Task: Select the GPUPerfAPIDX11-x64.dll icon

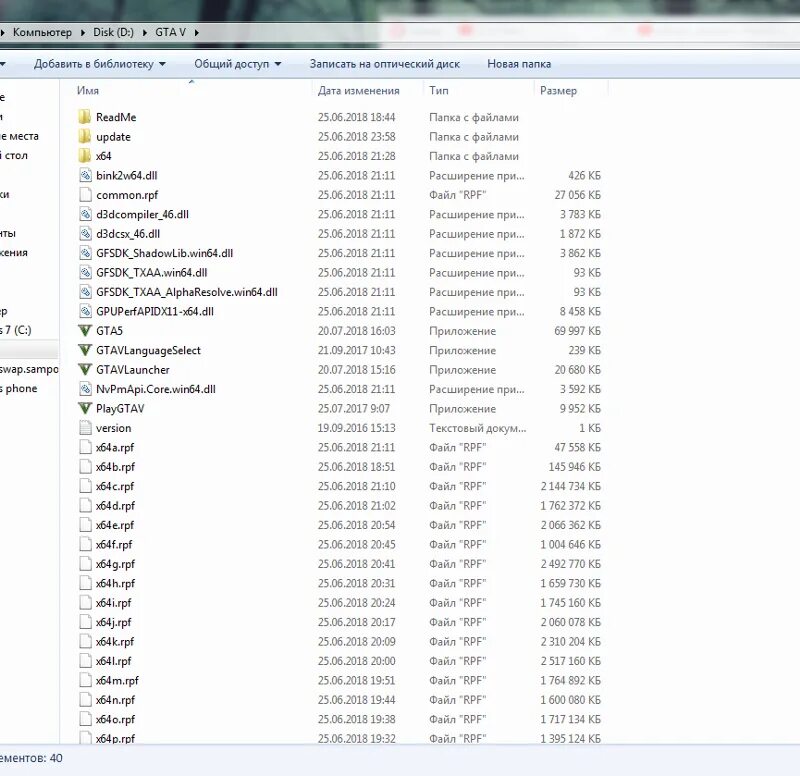Action: point(85,311)
